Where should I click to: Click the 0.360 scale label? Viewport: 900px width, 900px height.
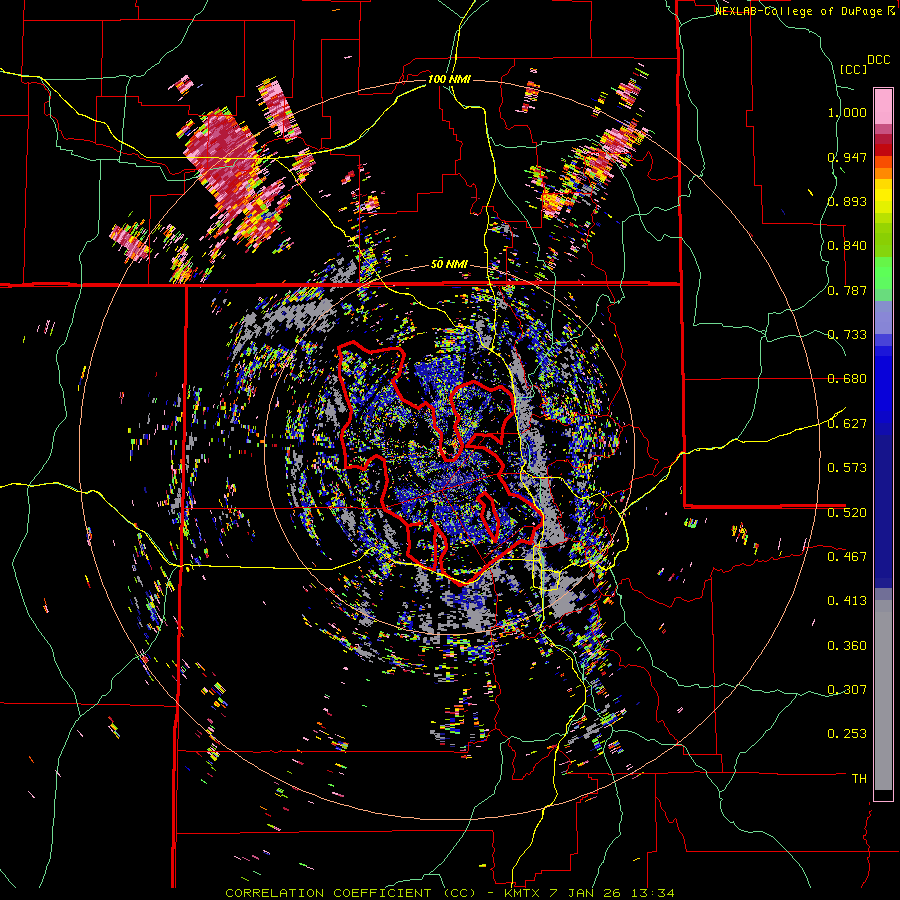(x=847, y=646)
